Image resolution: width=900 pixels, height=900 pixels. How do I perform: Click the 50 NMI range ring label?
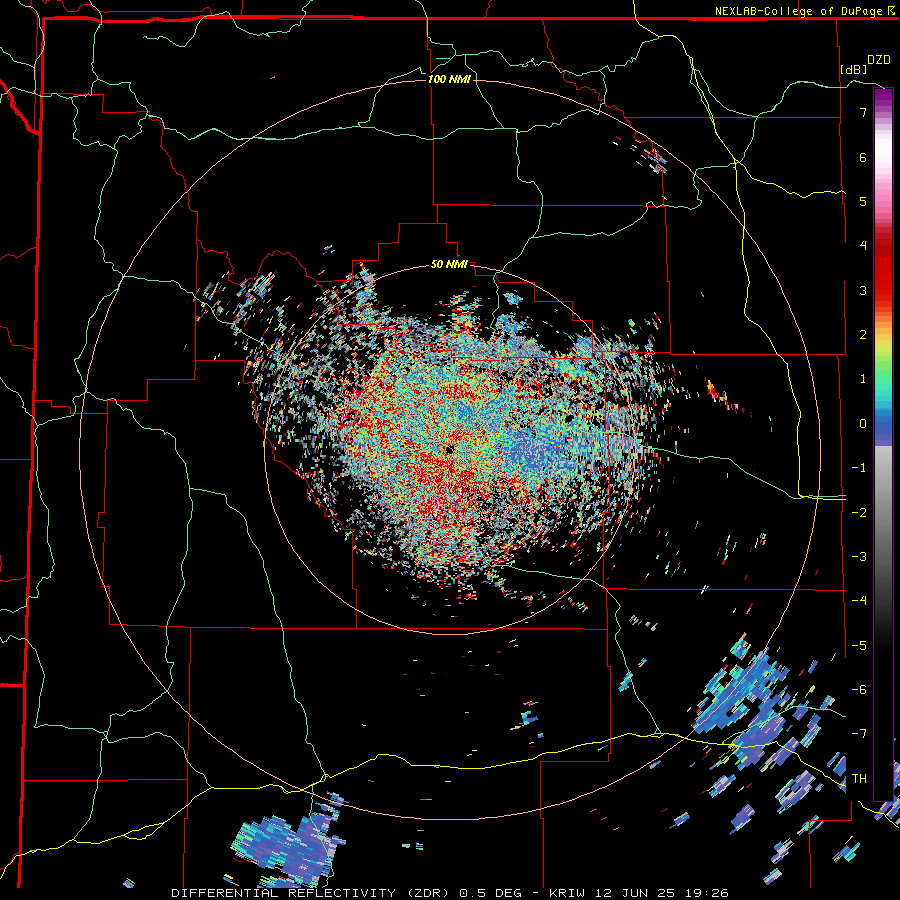tap(449, 265)
